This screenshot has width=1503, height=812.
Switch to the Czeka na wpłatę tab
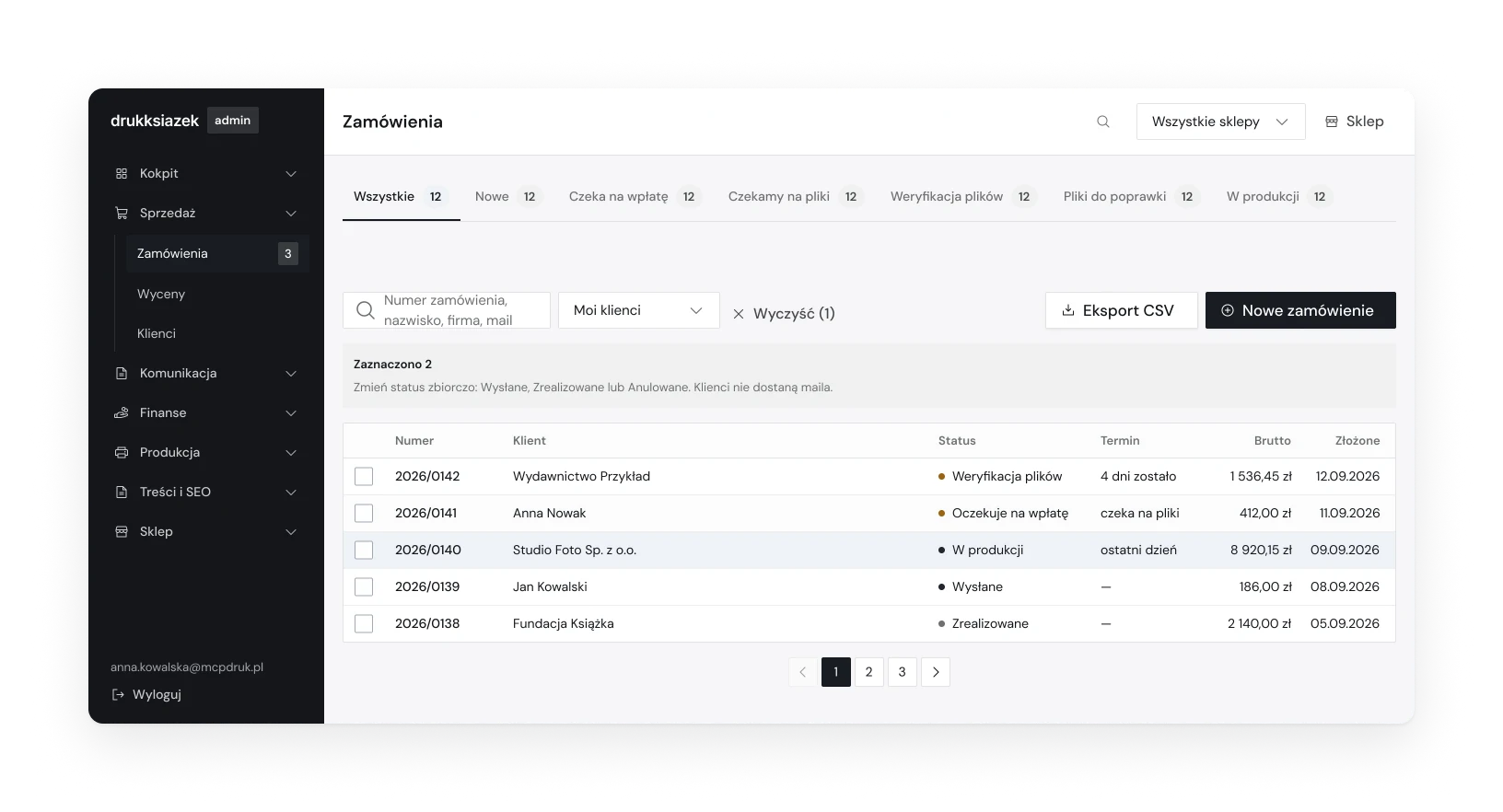[x=634, y=196]
